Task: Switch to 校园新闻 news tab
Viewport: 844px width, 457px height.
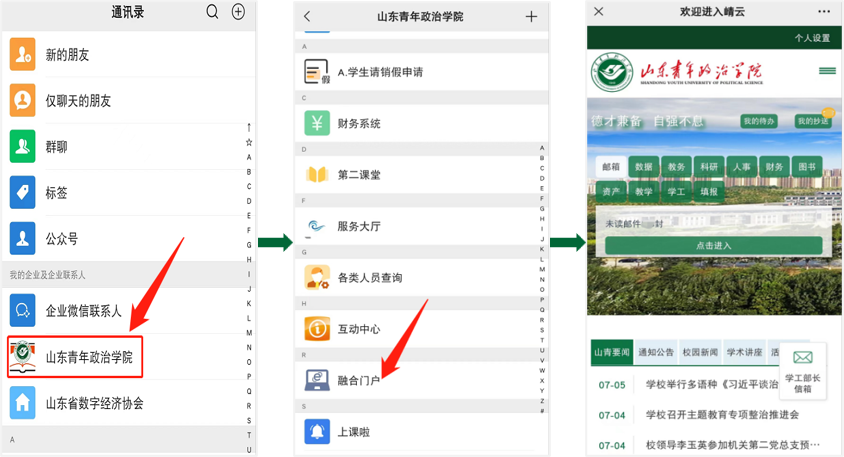Action: pyautogui.click(x=700, y=353)
